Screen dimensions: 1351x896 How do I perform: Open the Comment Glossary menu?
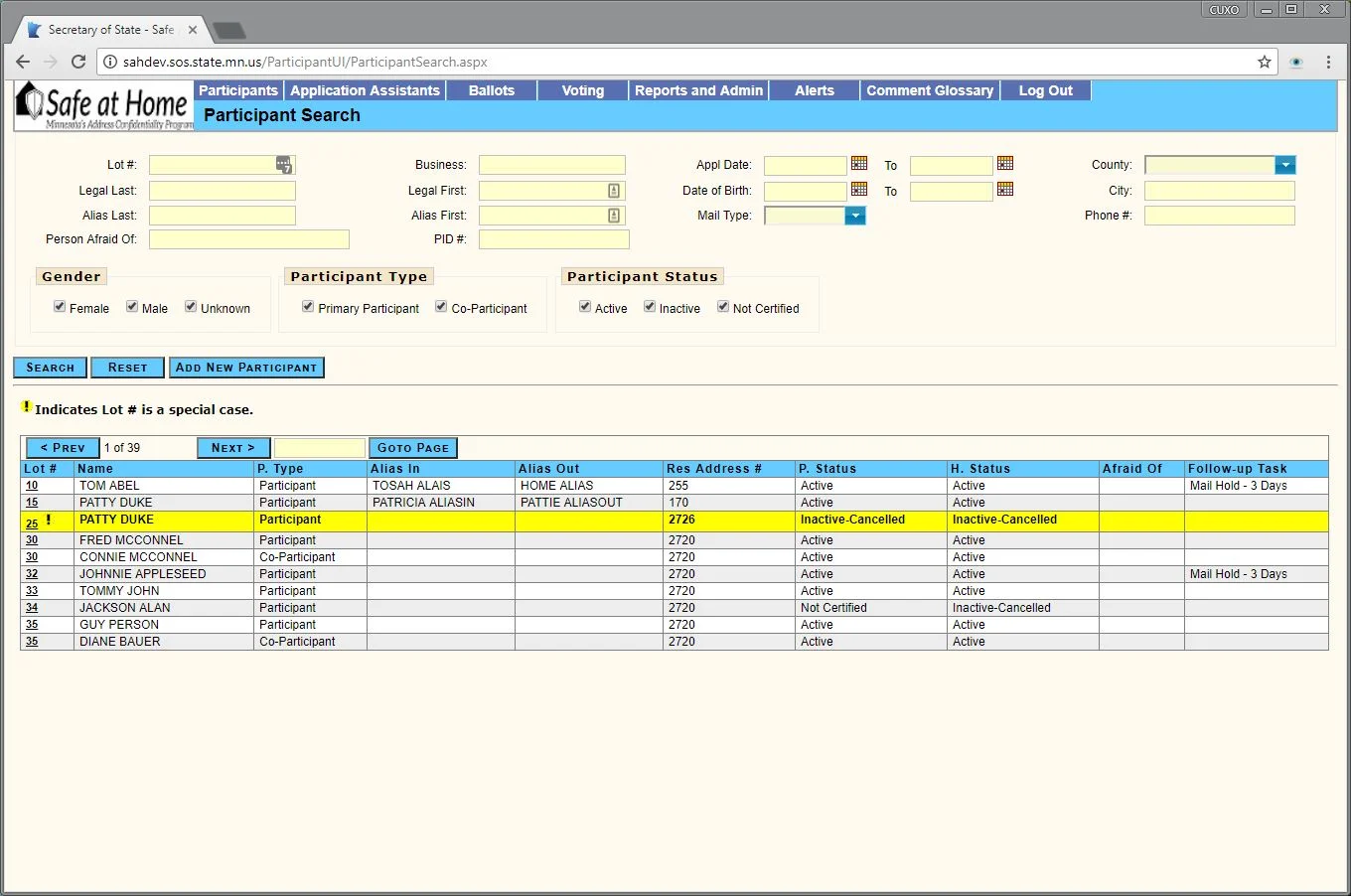coord(930,90)
